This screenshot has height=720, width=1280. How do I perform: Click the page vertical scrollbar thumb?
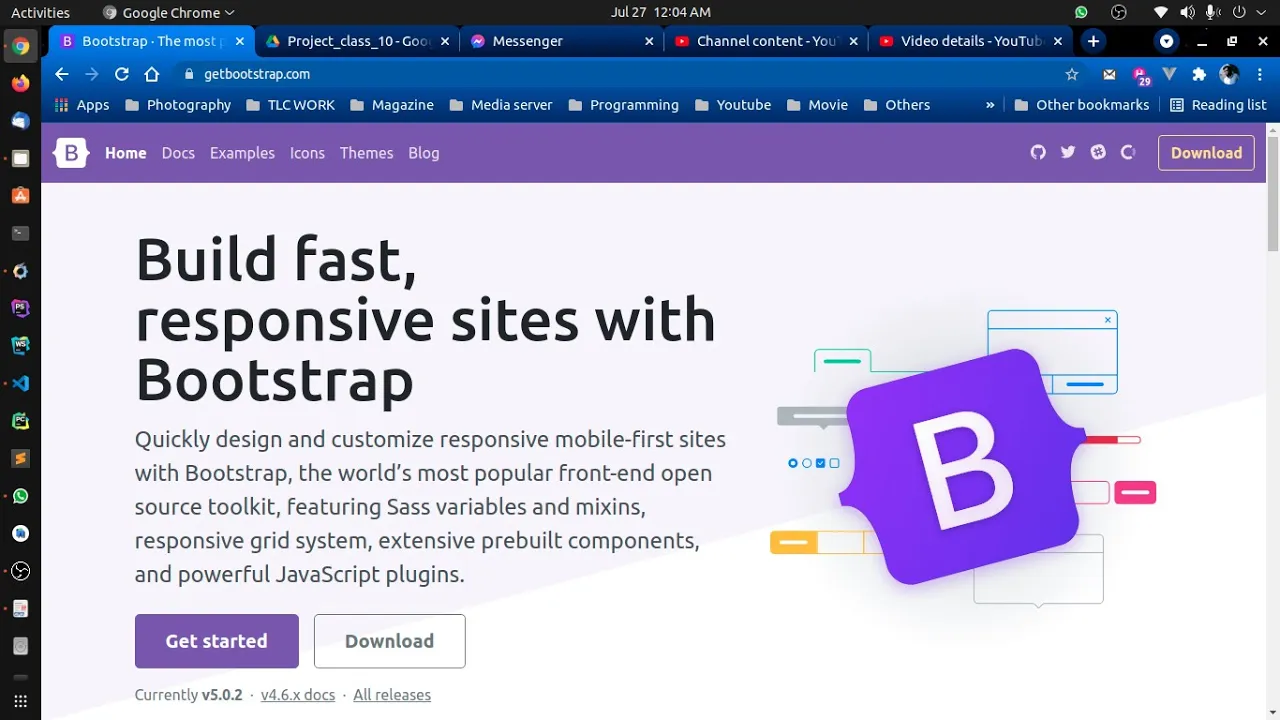pos(1273,194)
